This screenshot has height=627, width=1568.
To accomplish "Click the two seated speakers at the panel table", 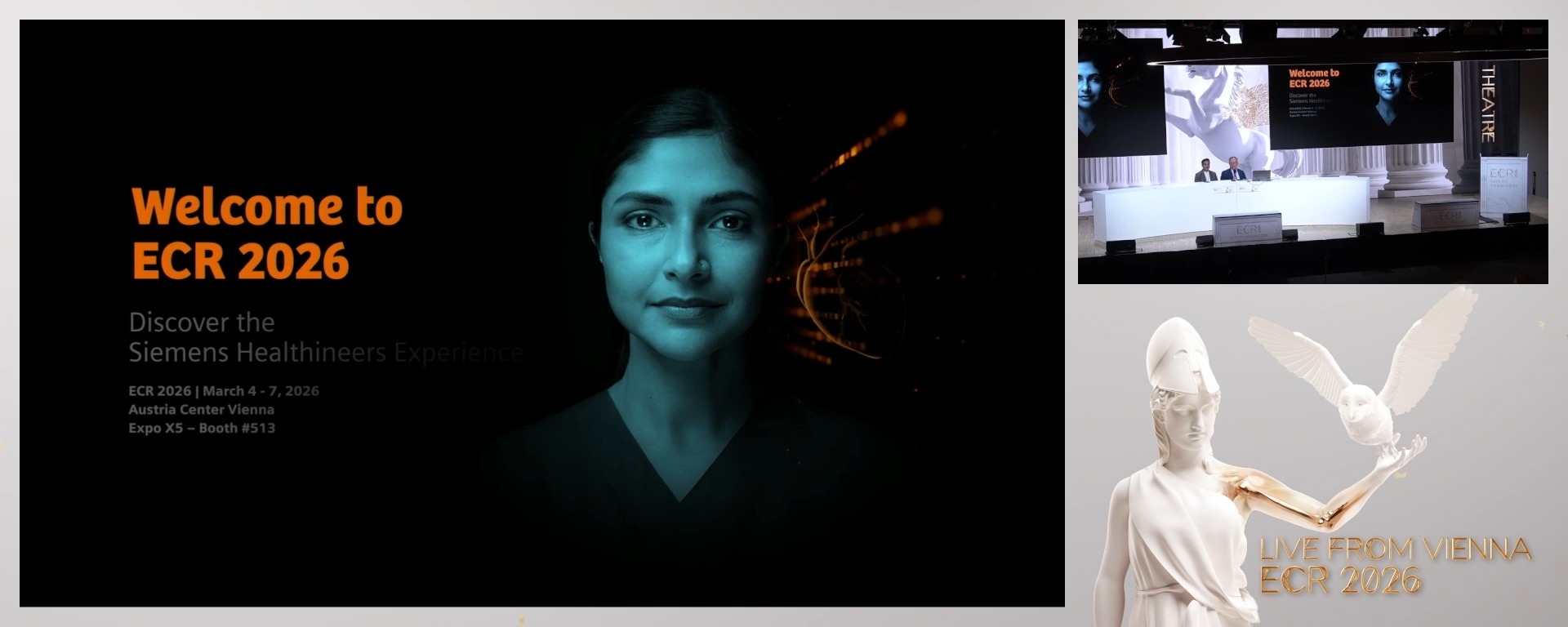I will pyautogui.click(x=1220, y=170).
